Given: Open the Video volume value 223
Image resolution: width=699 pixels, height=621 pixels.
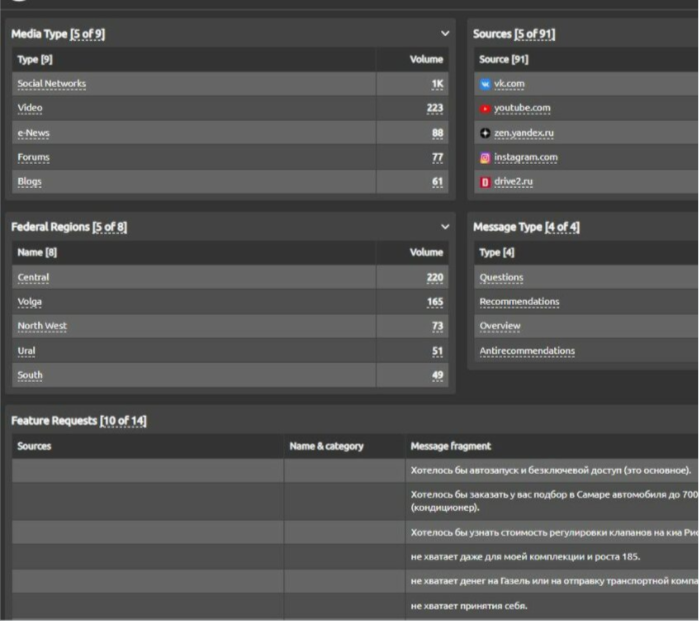Looking at the screenshot, I should (x=434, y=108).
